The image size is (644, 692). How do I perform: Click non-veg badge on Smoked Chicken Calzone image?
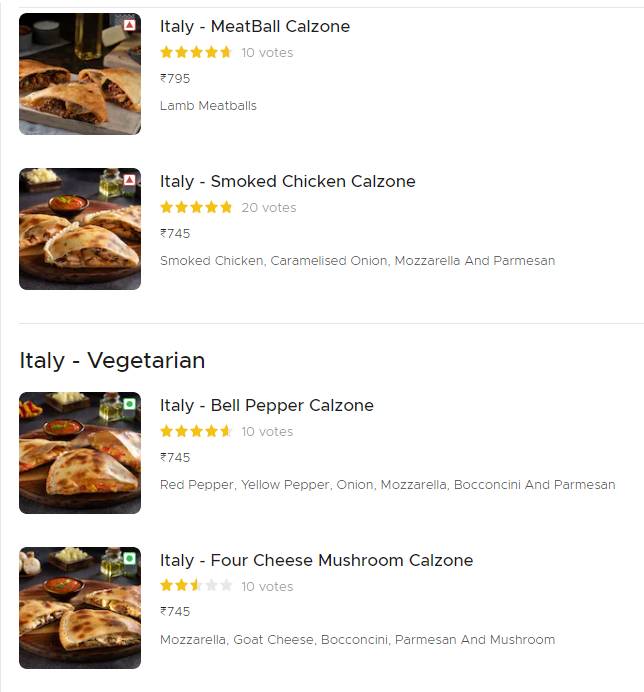click(130, 180)
